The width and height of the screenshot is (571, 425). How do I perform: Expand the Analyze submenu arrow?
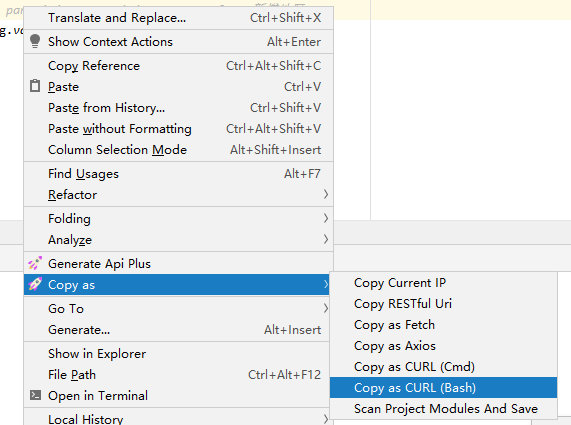[x=326, y=239]
